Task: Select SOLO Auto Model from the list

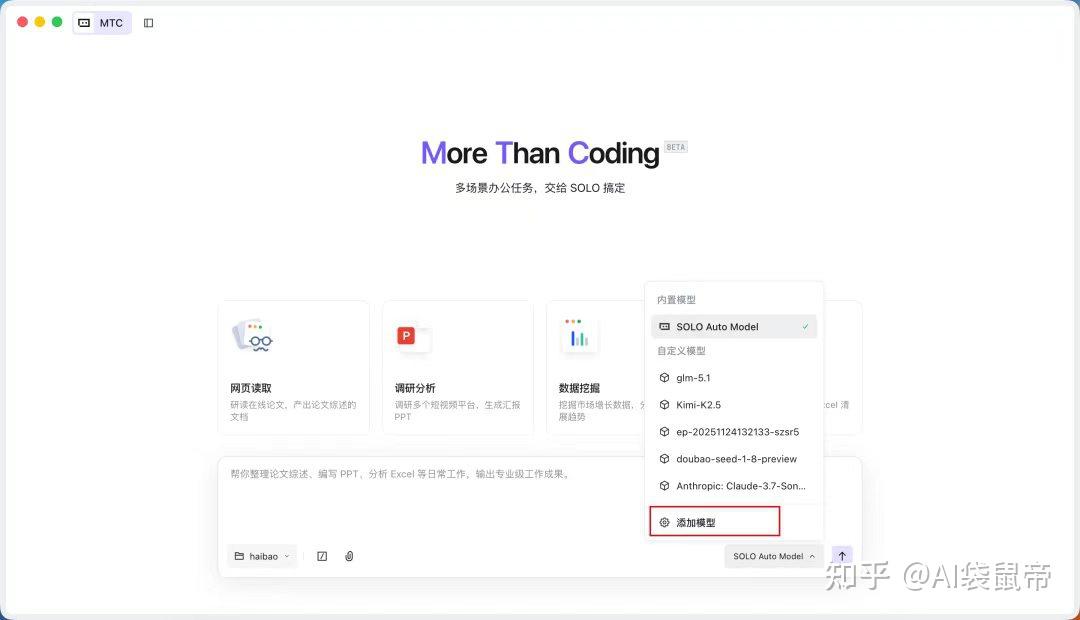Action: [x=734, y=327]
